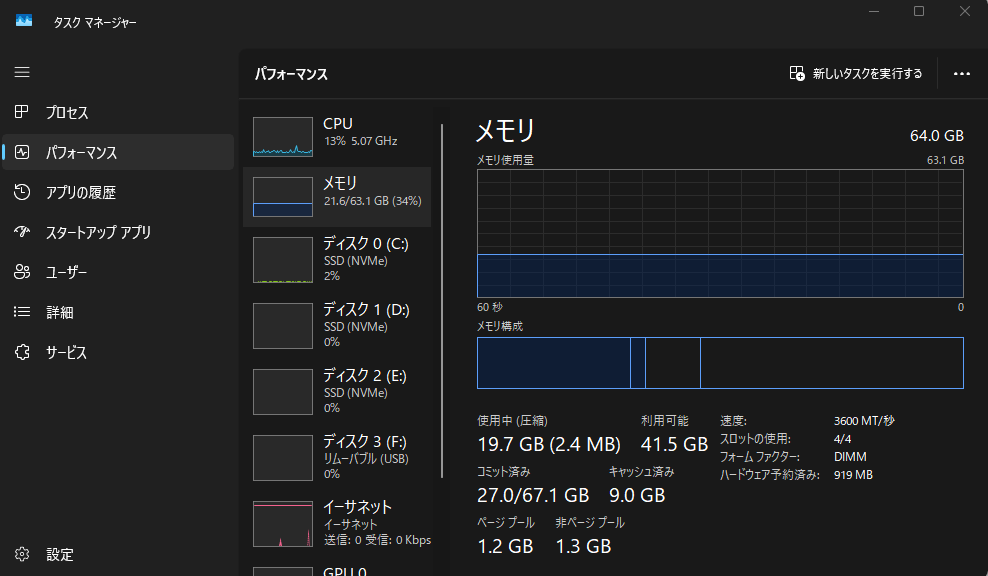Image resolution: width=988 pixels, height=576 pixels.
Task: Open the プロセス page icon
Action: 22,112
